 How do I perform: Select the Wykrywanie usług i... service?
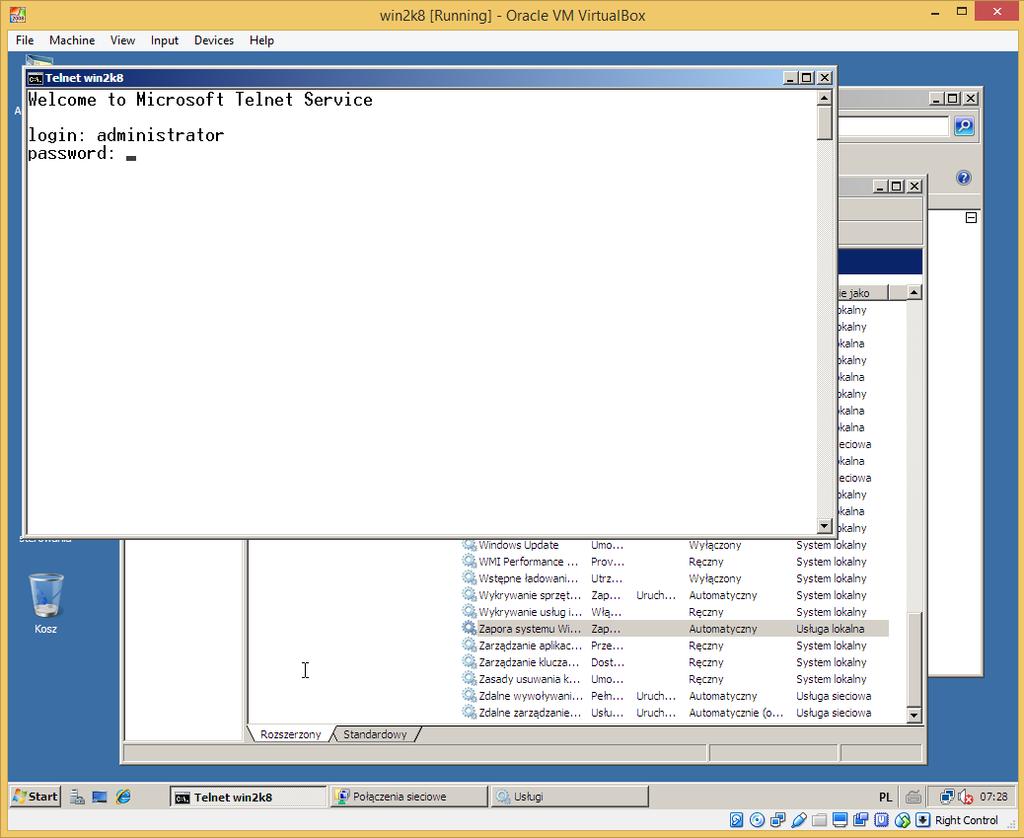point(675,612)
